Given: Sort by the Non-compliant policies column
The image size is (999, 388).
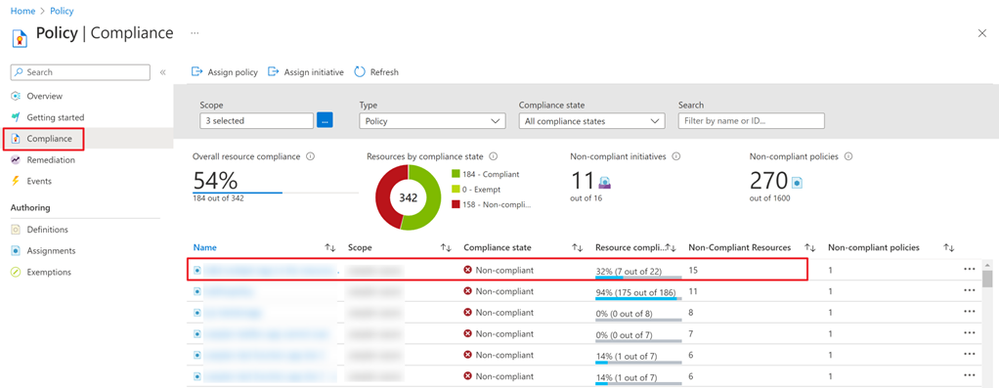Looking at the screenshot, I should pos(949,247).
